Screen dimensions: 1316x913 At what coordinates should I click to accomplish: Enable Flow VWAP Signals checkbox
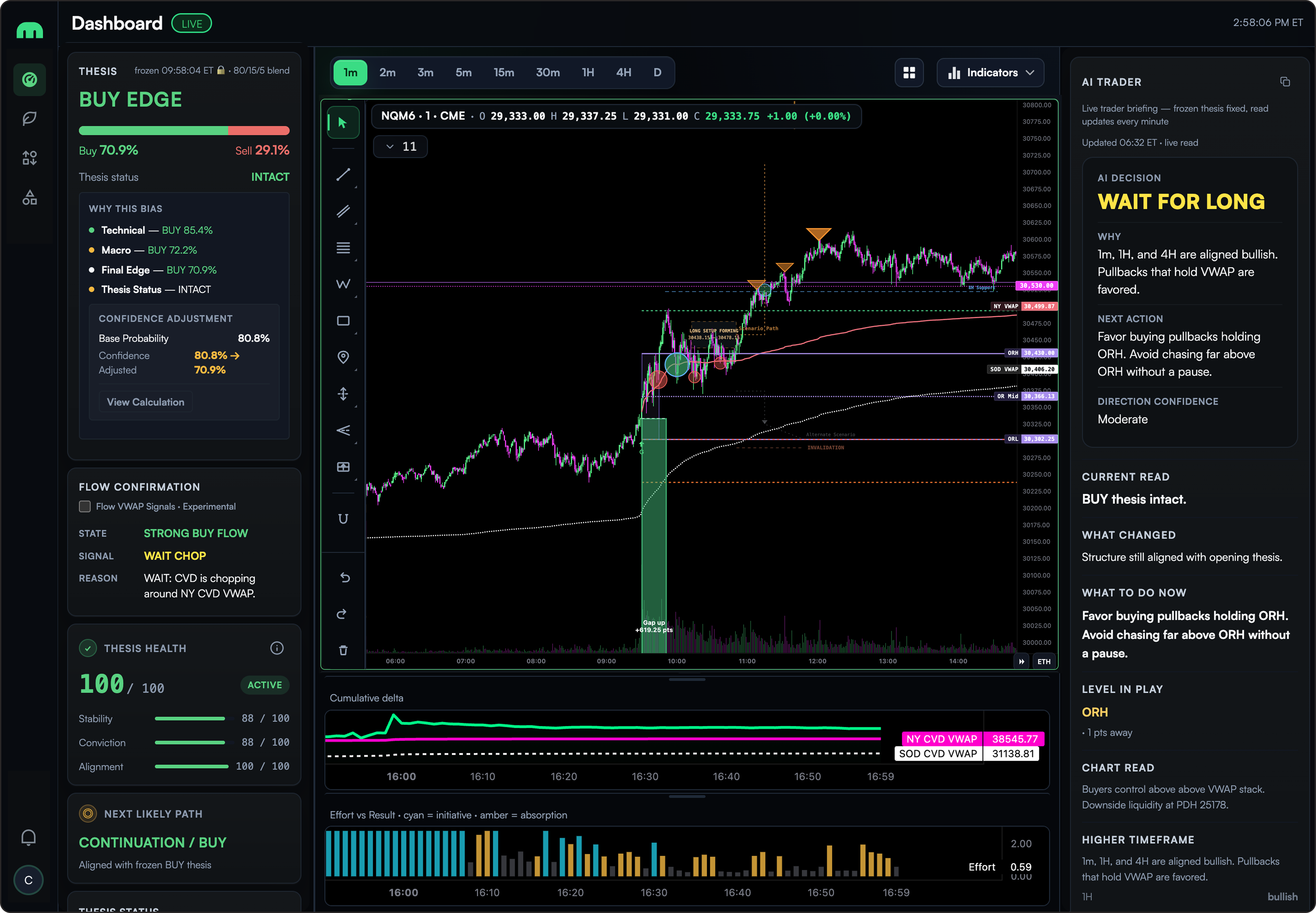[x=85, y=506]
